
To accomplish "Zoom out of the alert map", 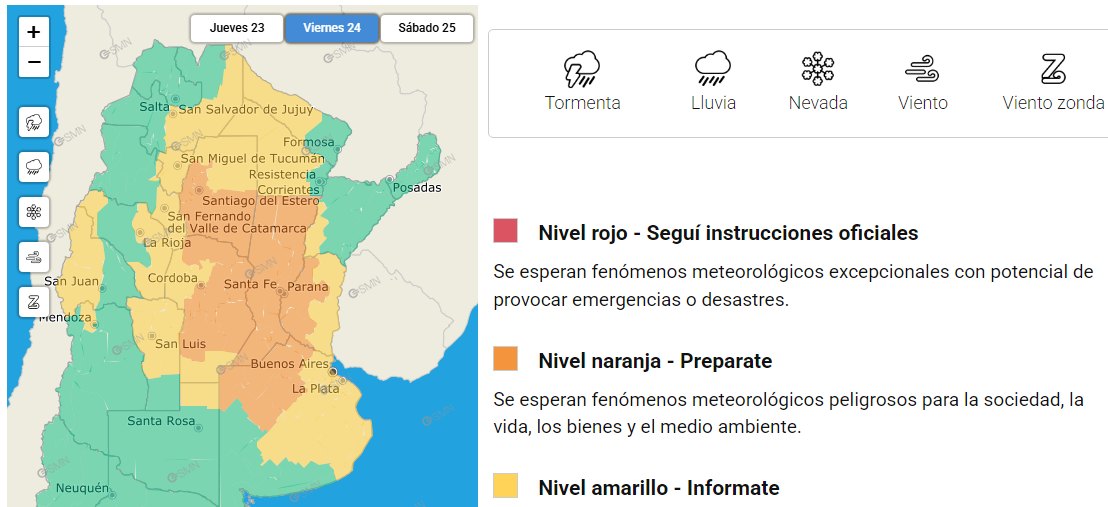I will (34, 62).
